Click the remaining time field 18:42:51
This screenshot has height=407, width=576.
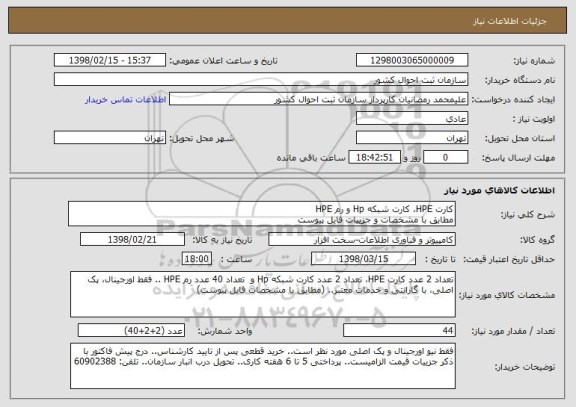coord(374,157)
